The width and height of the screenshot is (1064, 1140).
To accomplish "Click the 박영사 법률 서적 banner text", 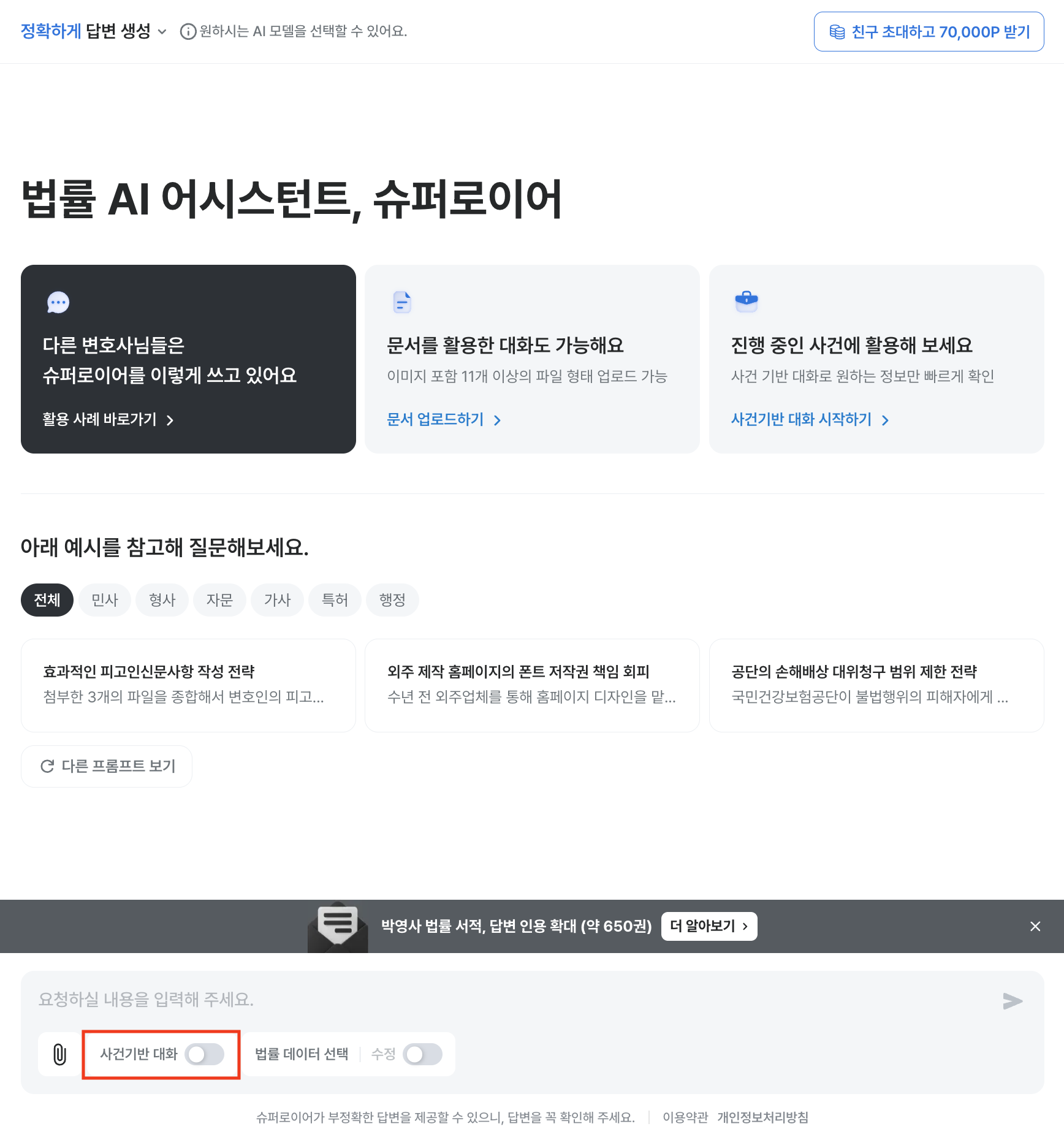I will (517, 926).
